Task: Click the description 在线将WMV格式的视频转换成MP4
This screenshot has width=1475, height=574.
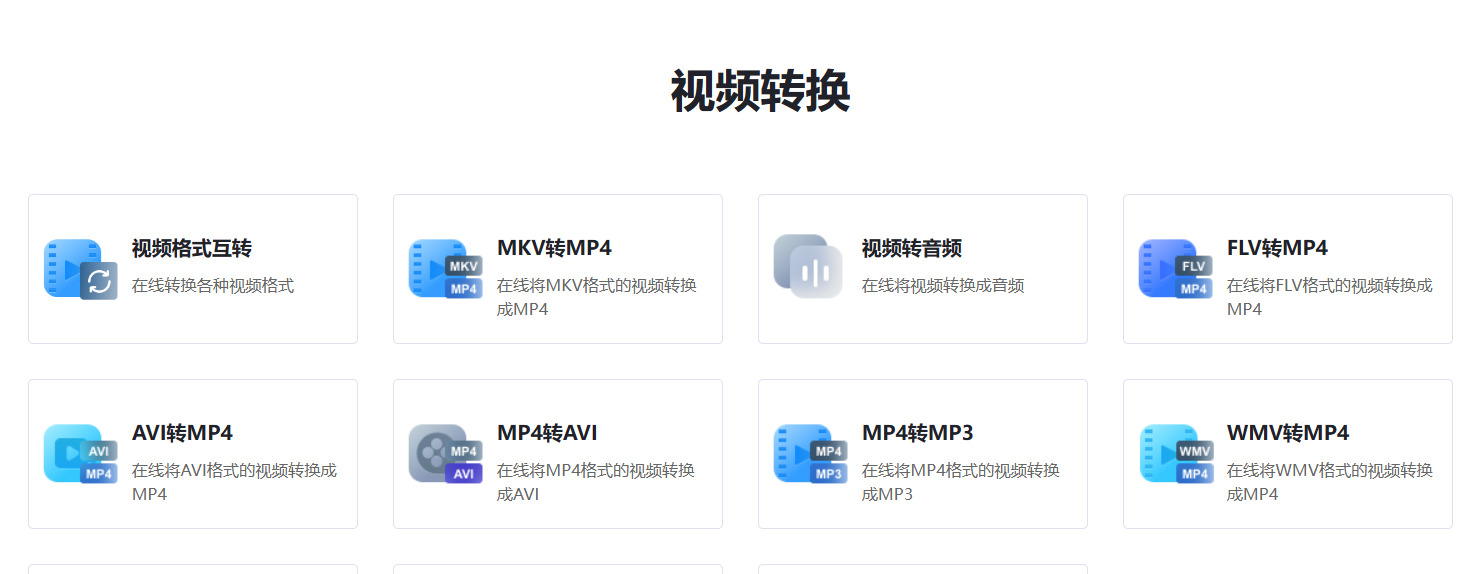Action: pyautogui.click(x=1330, y=482)
